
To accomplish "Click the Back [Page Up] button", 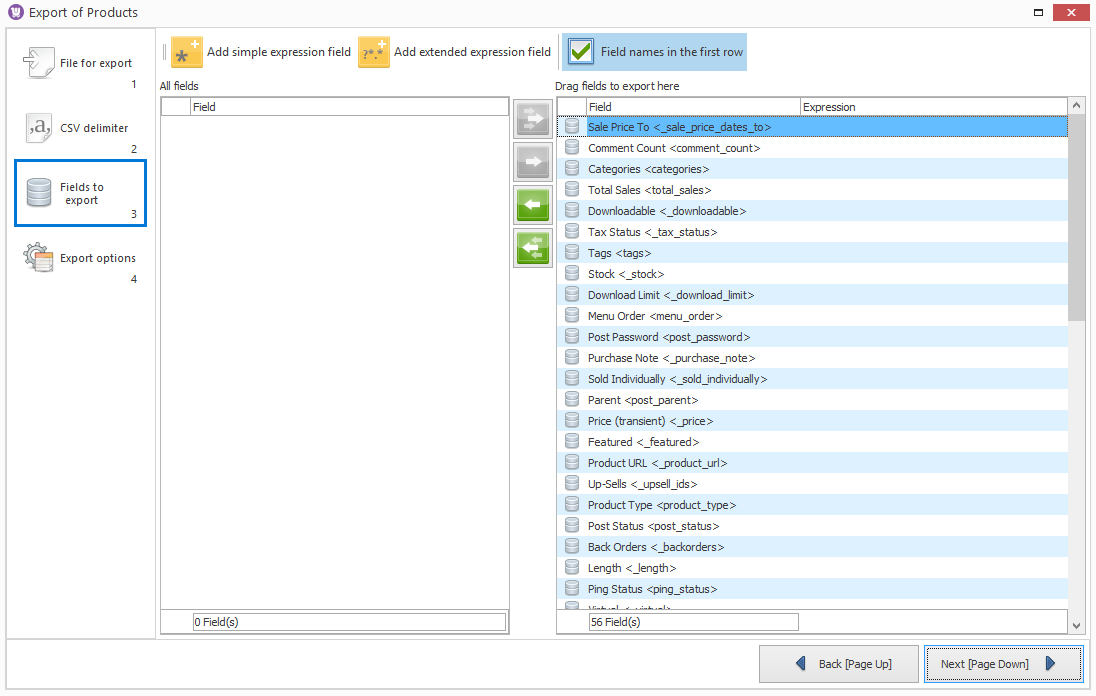I will pos(839,664).
